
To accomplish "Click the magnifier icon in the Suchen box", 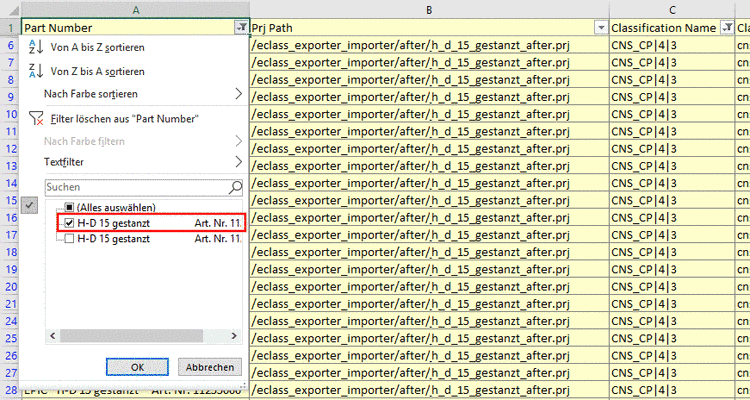I will tap(236, 186).
